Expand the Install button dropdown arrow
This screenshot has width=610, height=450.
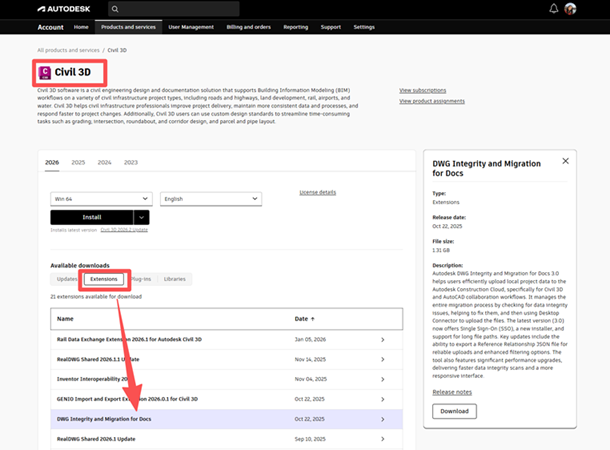142,217
